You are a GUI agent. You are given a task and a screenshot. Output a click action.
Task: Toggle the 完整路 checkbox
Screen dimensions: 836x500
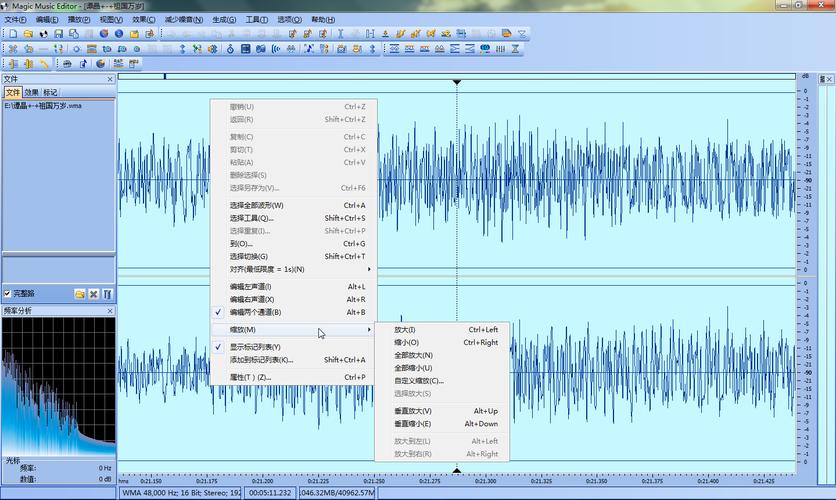point(7,294)
